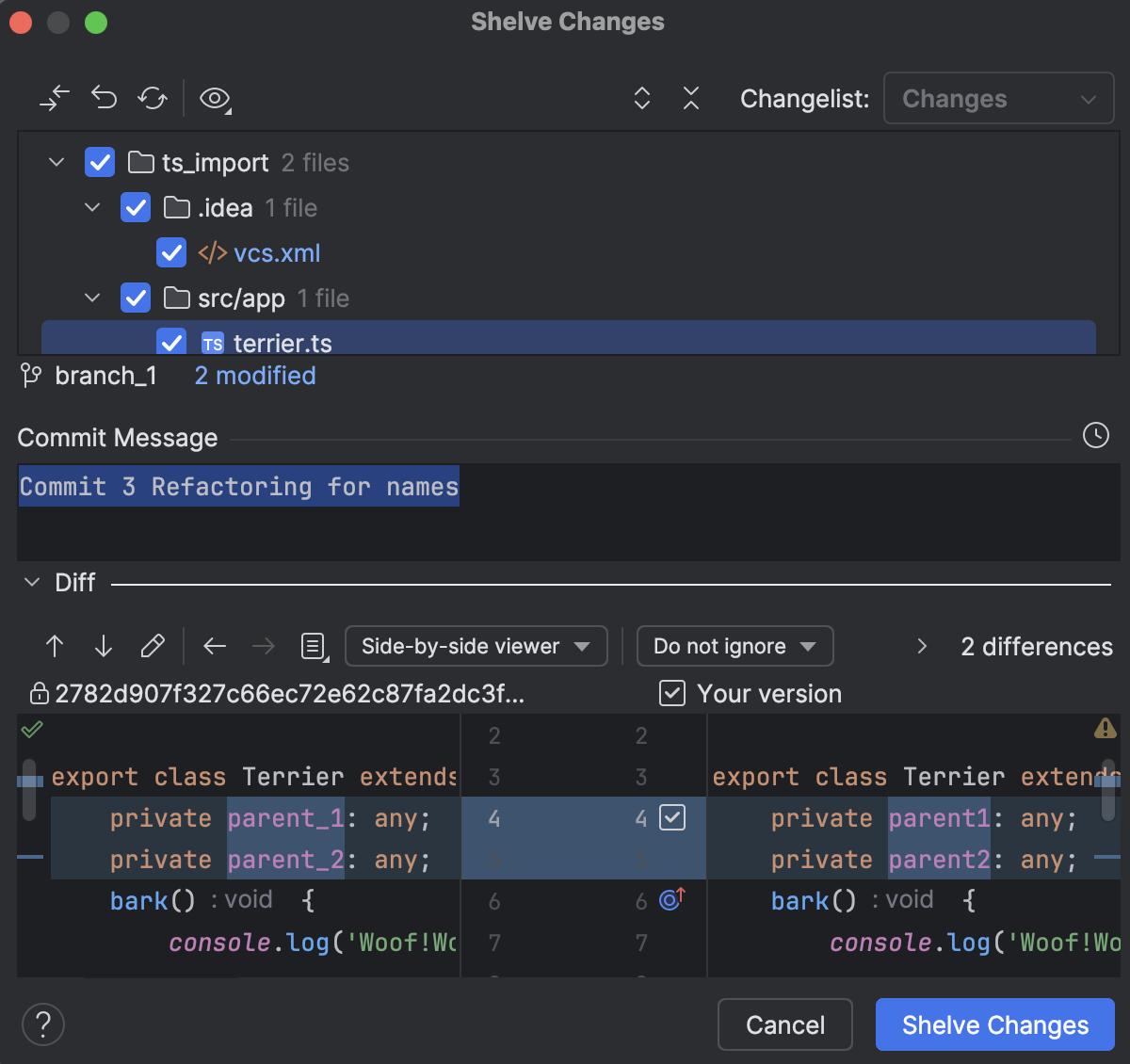This screenshot has height=1064, width=1130.
Task: Uncheck the vcs.xml file checkbox
Action: pos(170,252)
